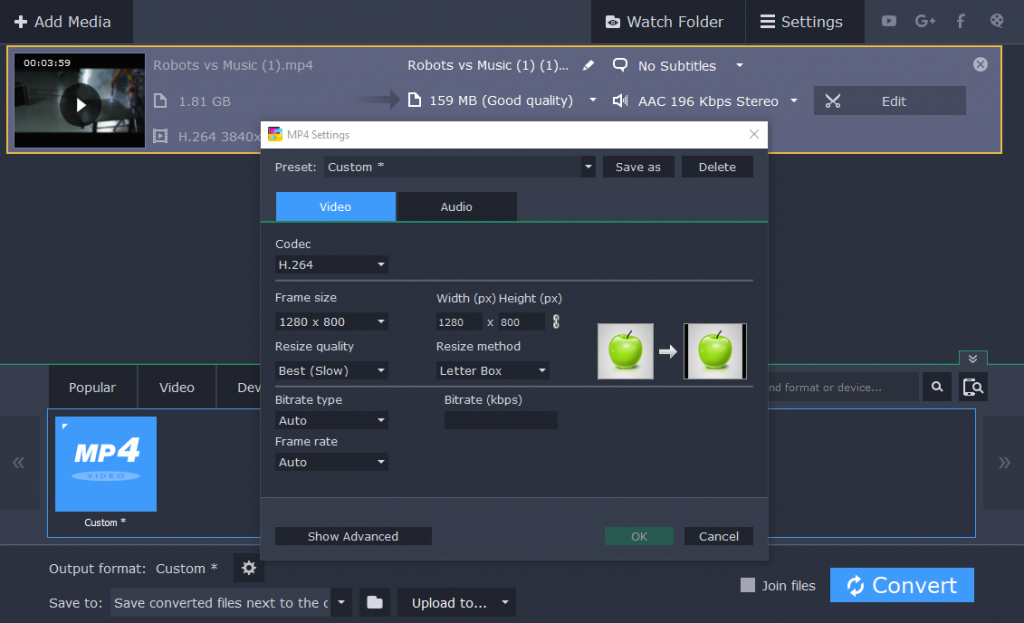Open the Settings menu
This screenshot has width=1024, height=623.
point(803,22)
